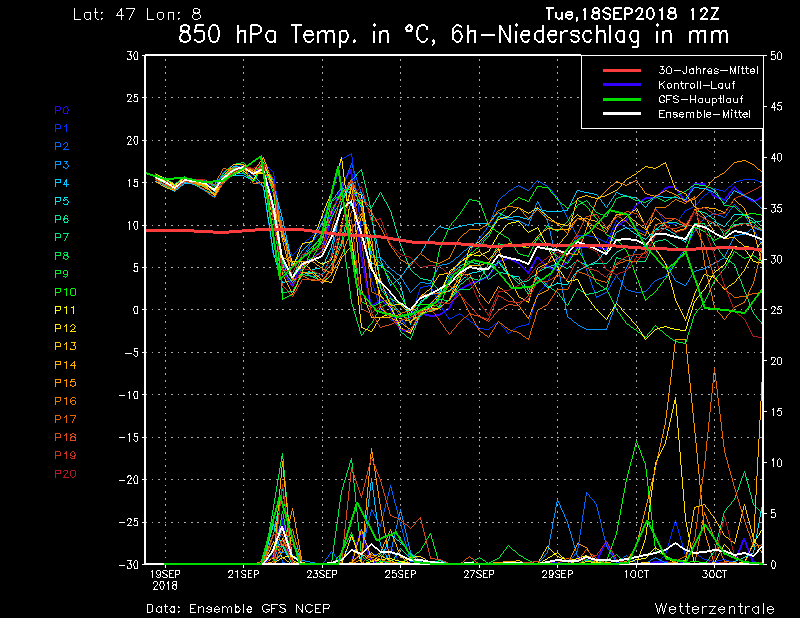Click the year "2018" below the 19SEP label
The image size is (800, 618).
tap(165, 585)
